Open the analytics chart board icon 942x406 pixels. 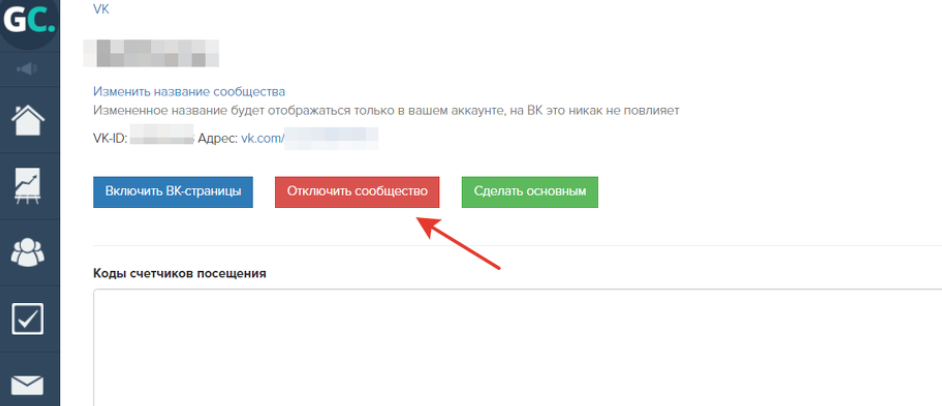28,187
